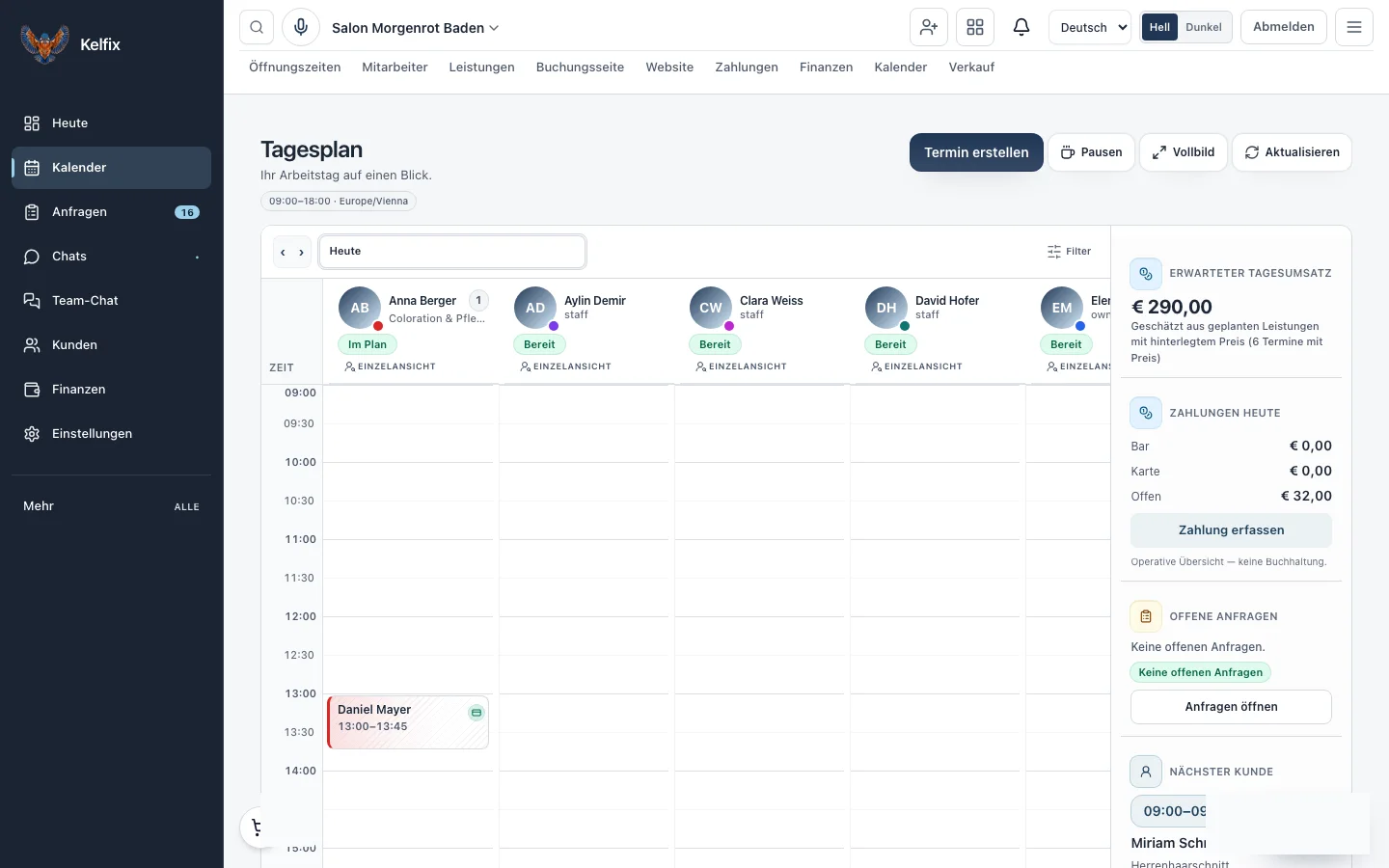Open the add-user icon in header

[x=929, y=27]
